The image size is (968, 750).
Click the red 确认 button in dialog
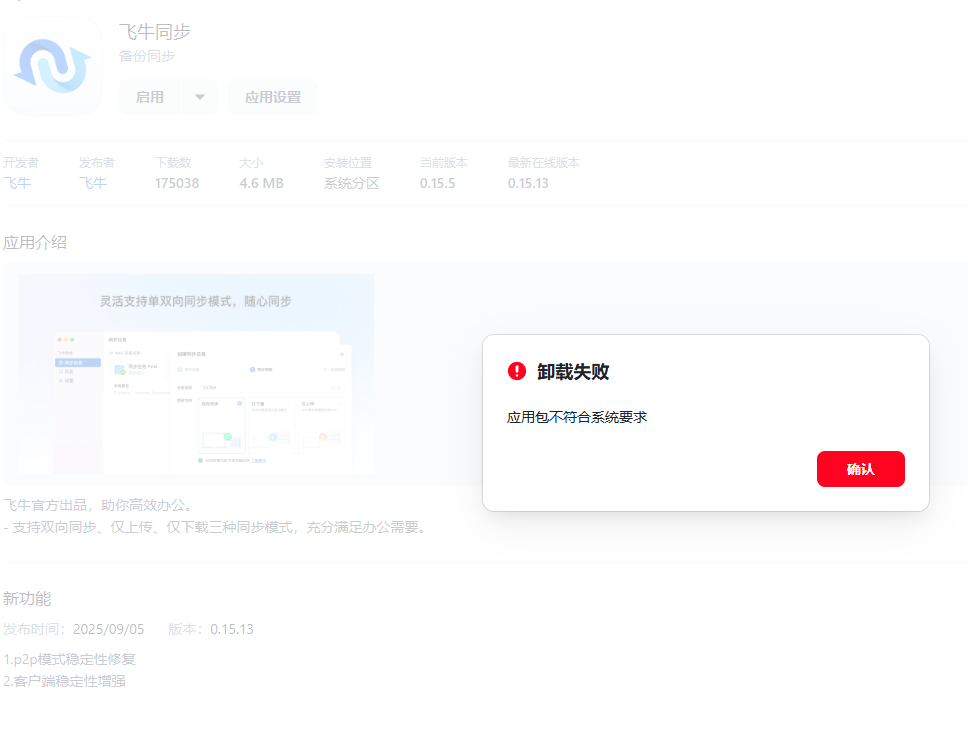(861, 469)
